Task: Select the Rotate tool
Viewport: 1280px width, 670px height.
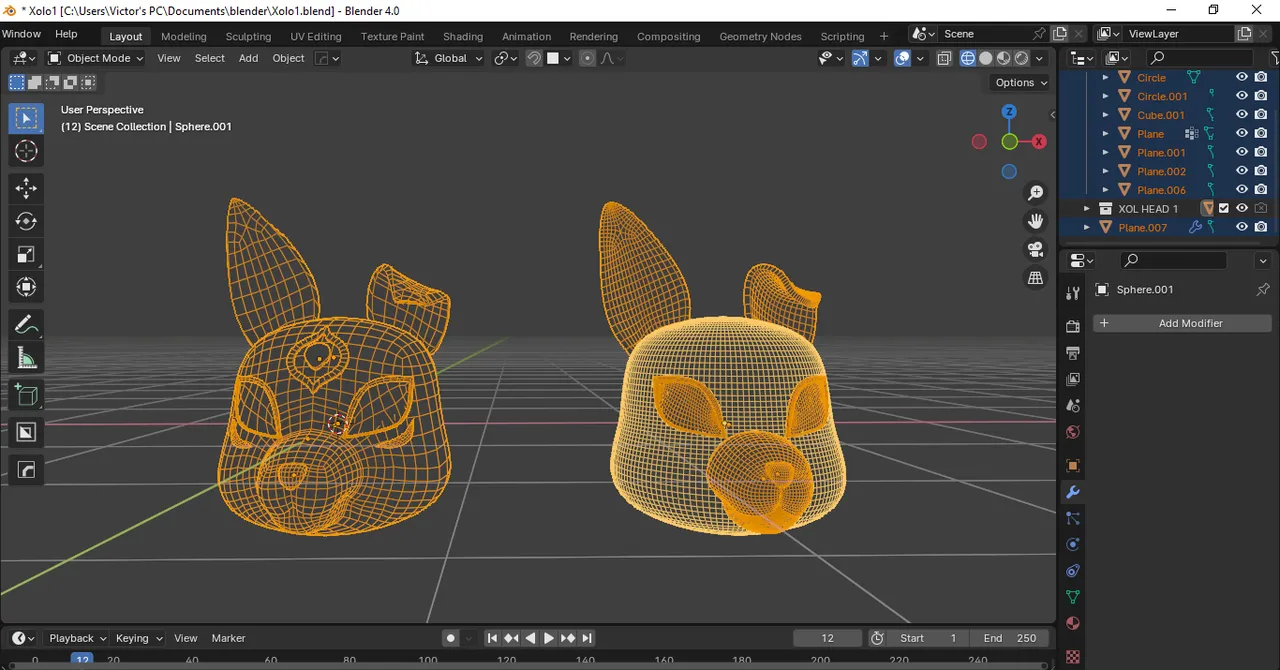Action: coord(26,222)
